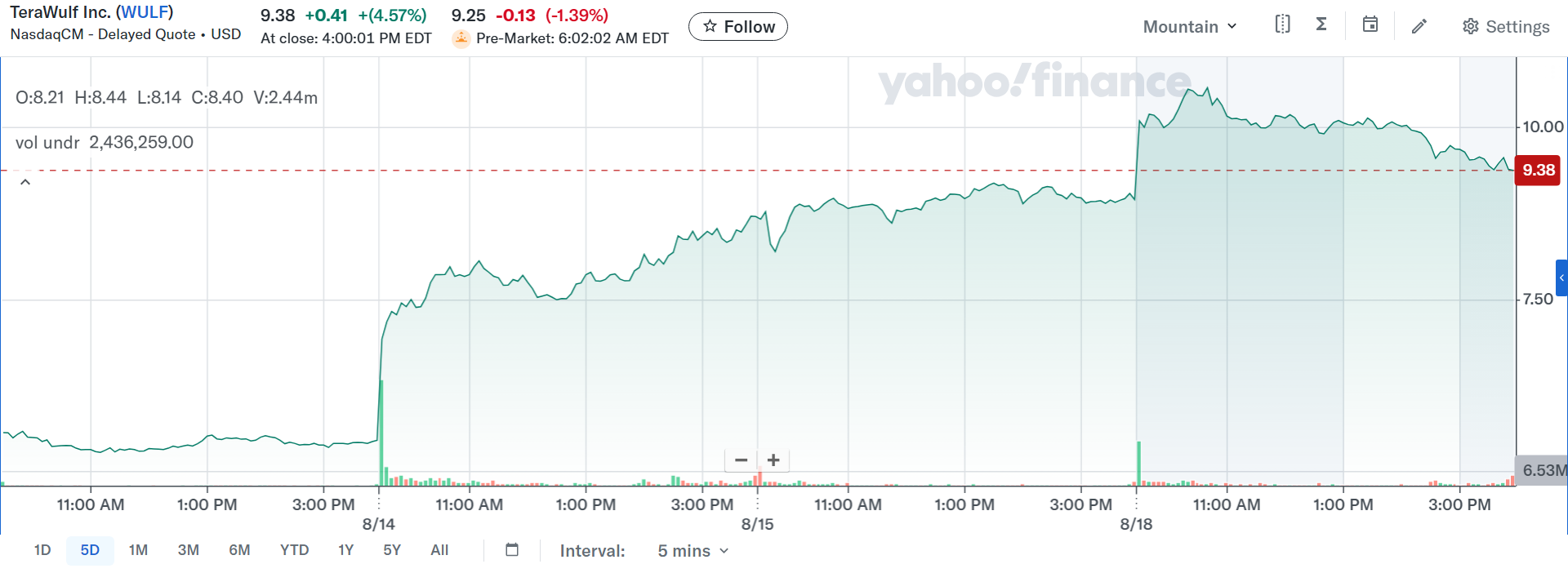Viewport: 1568px width, 573px height.
Task: Click the zoom out minus icon on chart
Action: 741,460
